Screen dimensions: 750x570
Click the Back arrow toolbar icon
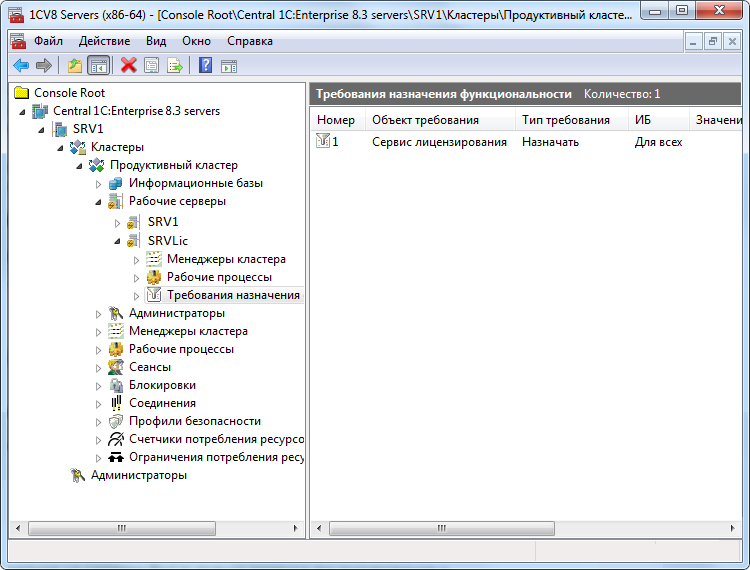tap(20, 65)
